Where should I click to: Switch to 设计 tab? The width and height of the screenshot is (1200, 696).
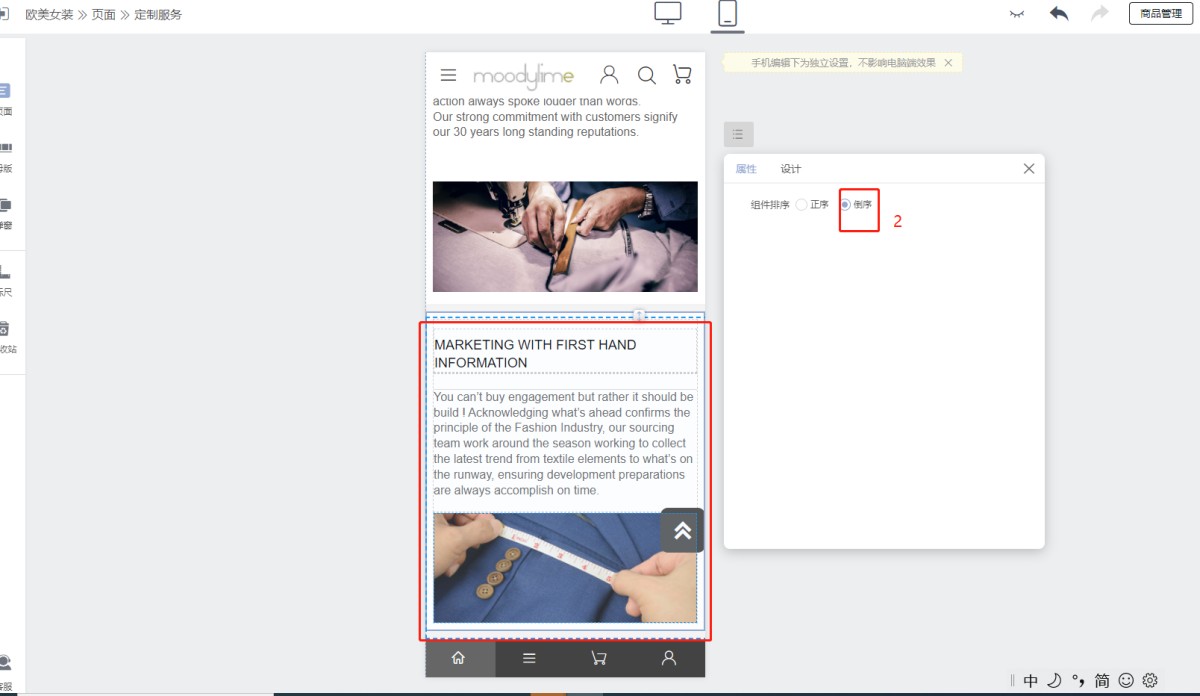coord(791,169)
